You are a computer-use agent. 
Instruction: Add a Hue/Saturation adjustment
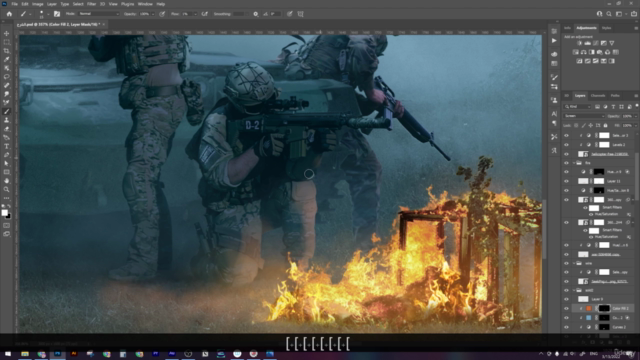(x=576, y=52)
